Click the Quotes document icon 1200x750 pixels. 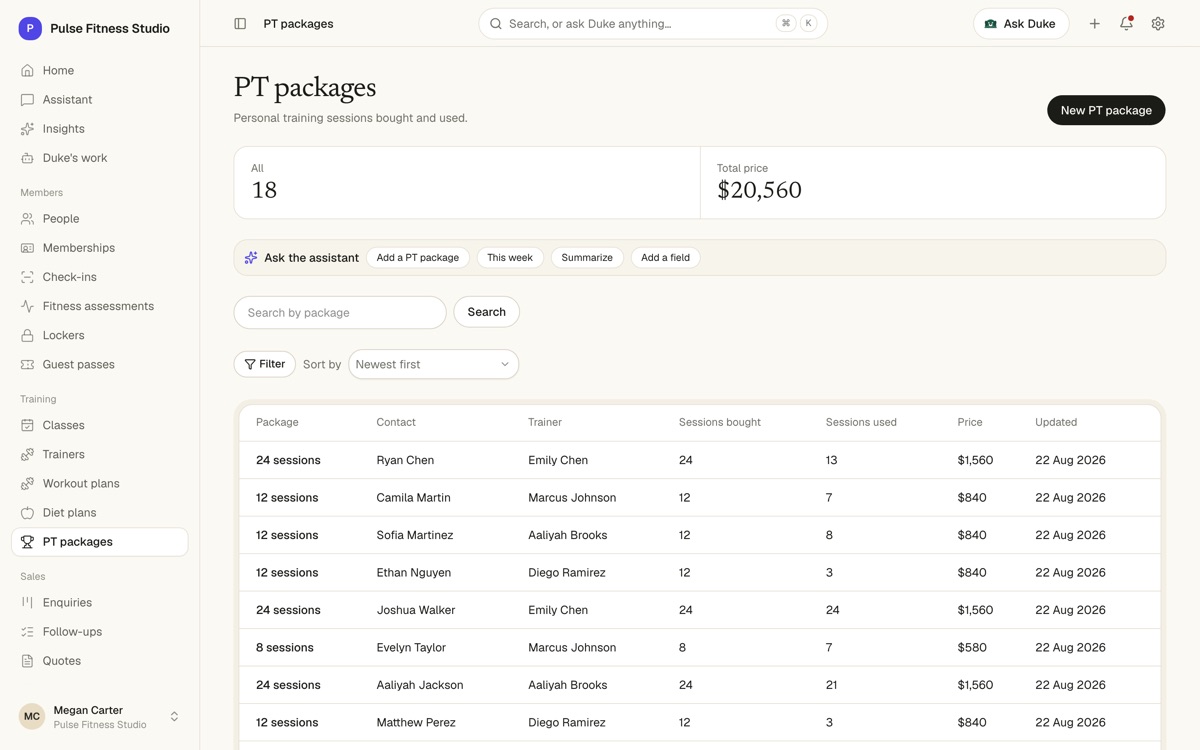27,660
